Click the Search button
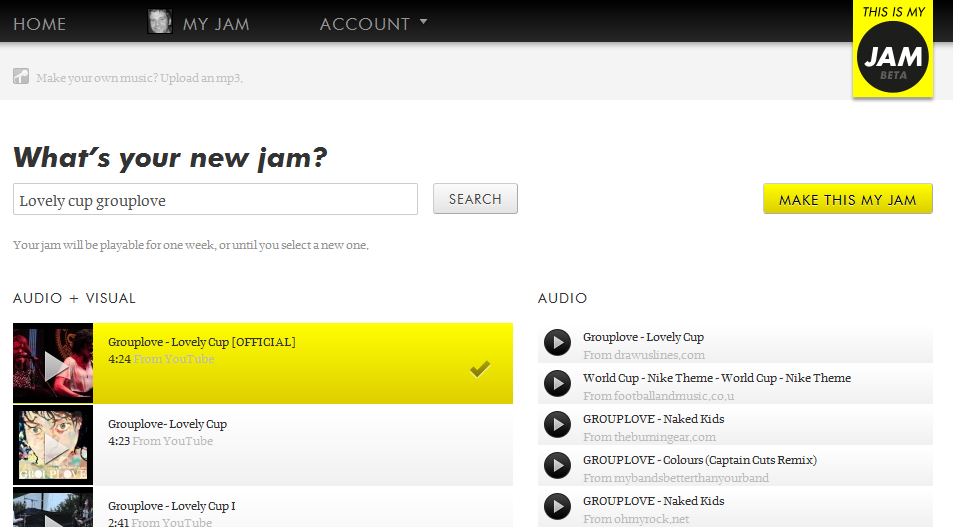Image resolution: width=953 pixels, height=527 pixels. pos(475,199)
